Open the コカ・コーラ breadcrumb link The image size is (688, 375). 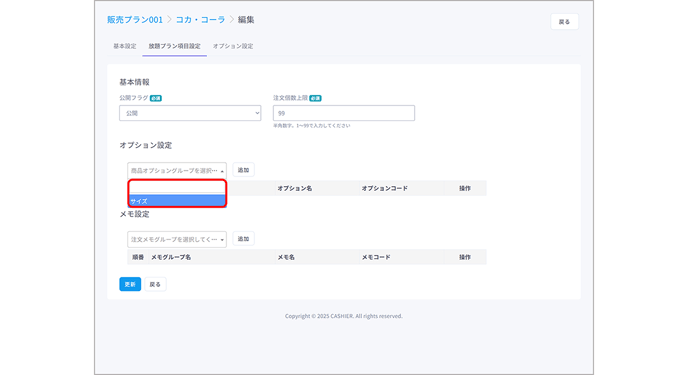tap(201, 20)
